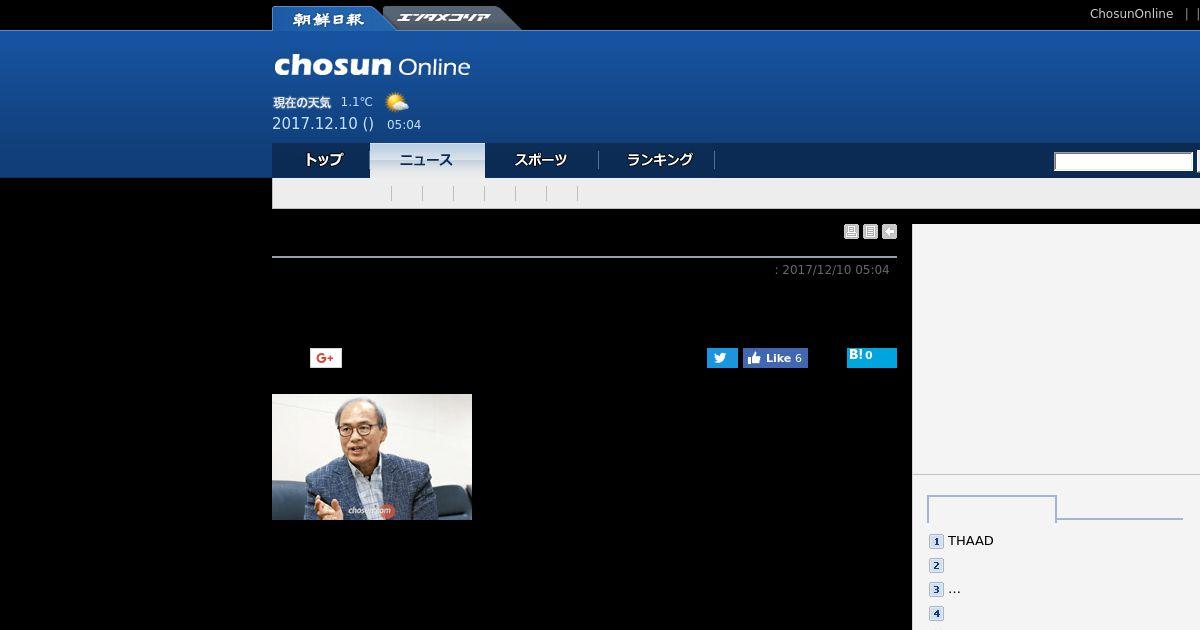
Task: Click the 1.1℃ temperature reading
Action: coord(356,102)
